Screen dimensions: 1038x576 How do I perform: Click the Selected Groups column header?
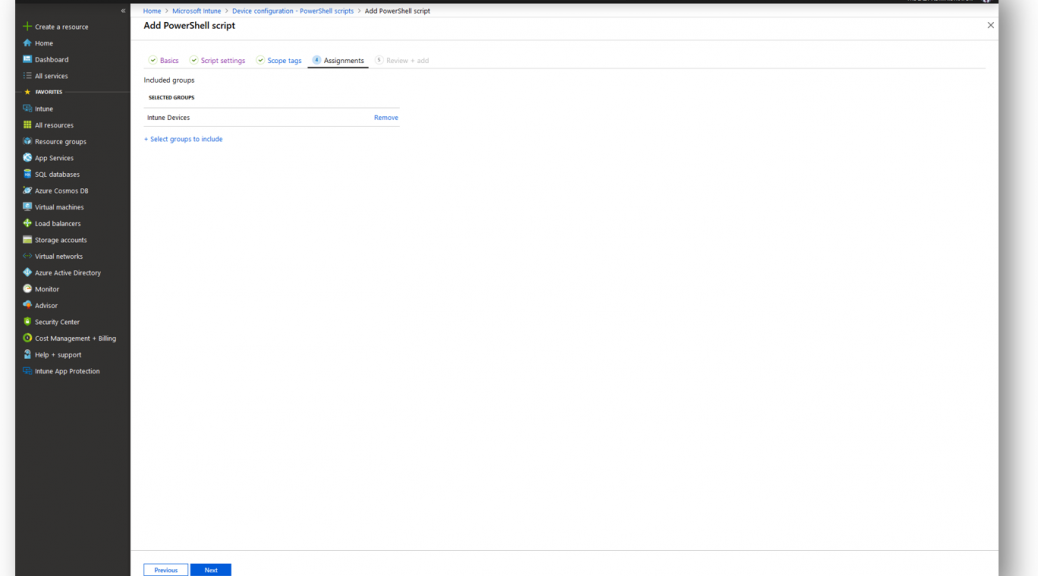[171, 97]
